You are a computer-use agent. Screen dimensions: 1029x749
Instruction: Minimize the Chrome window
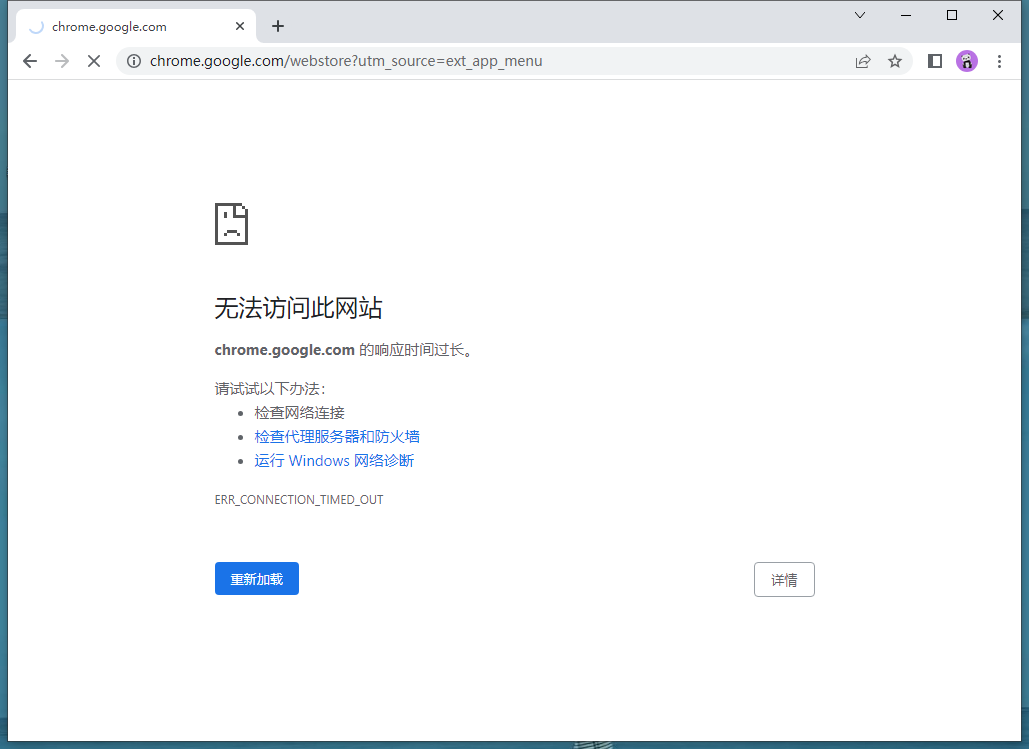click(906, 15)
